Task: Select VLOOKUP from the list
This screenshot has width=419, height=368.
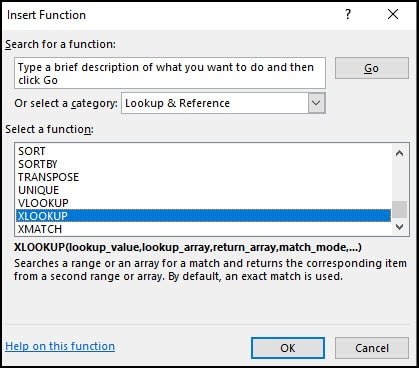Action: pyautogui.click(x=204, y=203)
